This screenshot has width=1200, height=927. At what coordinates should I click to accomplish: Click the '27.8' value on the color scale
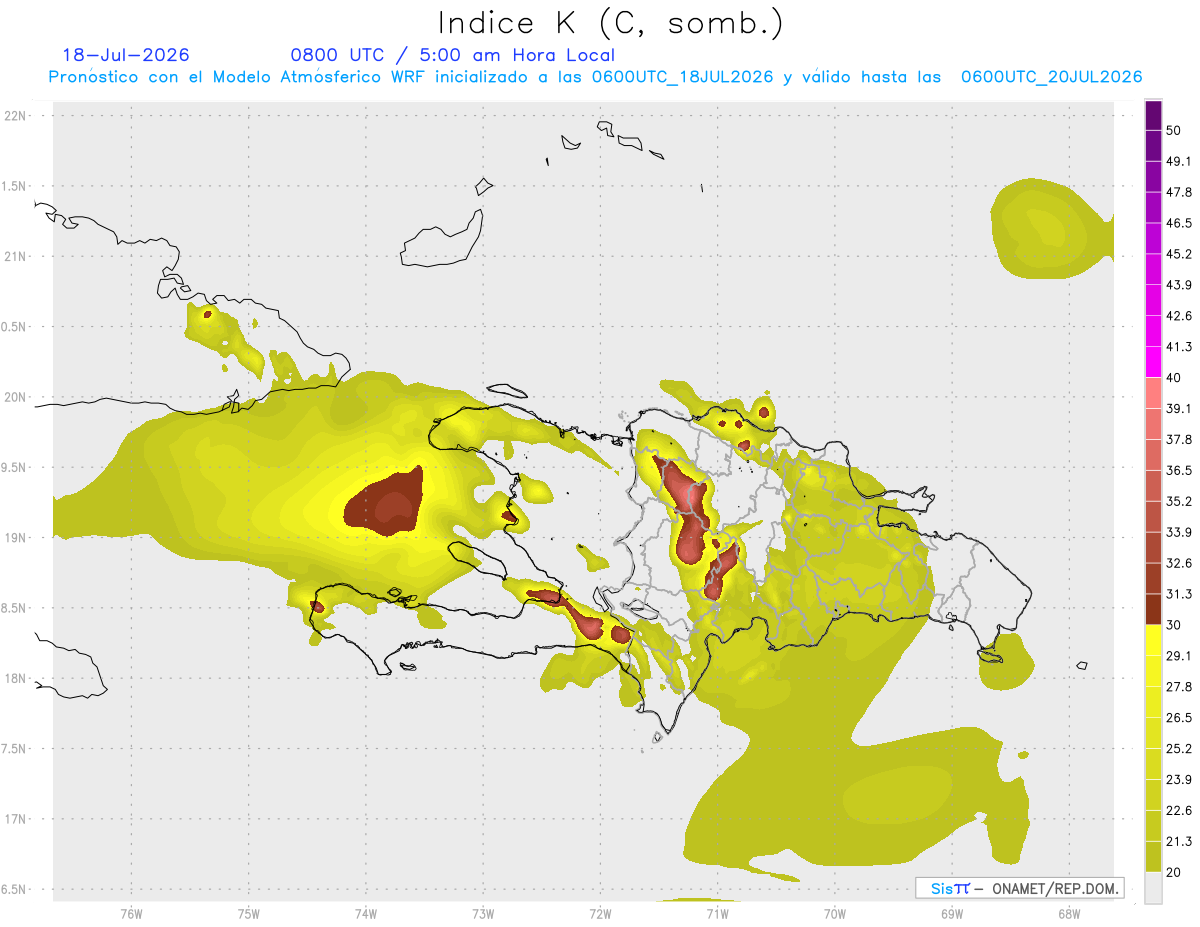click(x=1179, y=687)
